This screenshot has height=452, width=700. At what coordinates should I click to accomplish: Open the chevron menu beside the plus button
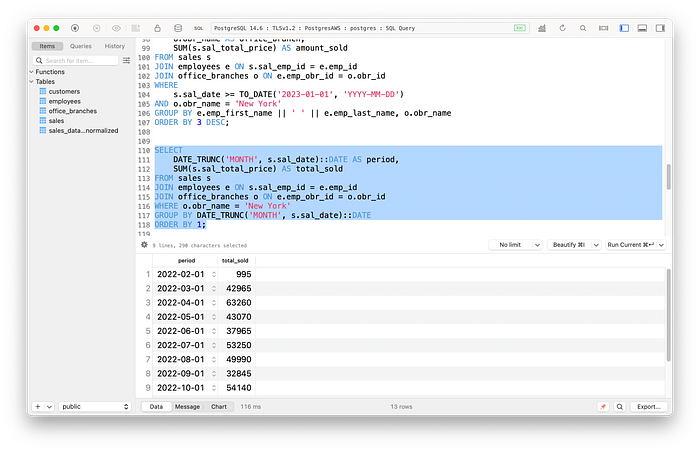[x=49, y=406]
